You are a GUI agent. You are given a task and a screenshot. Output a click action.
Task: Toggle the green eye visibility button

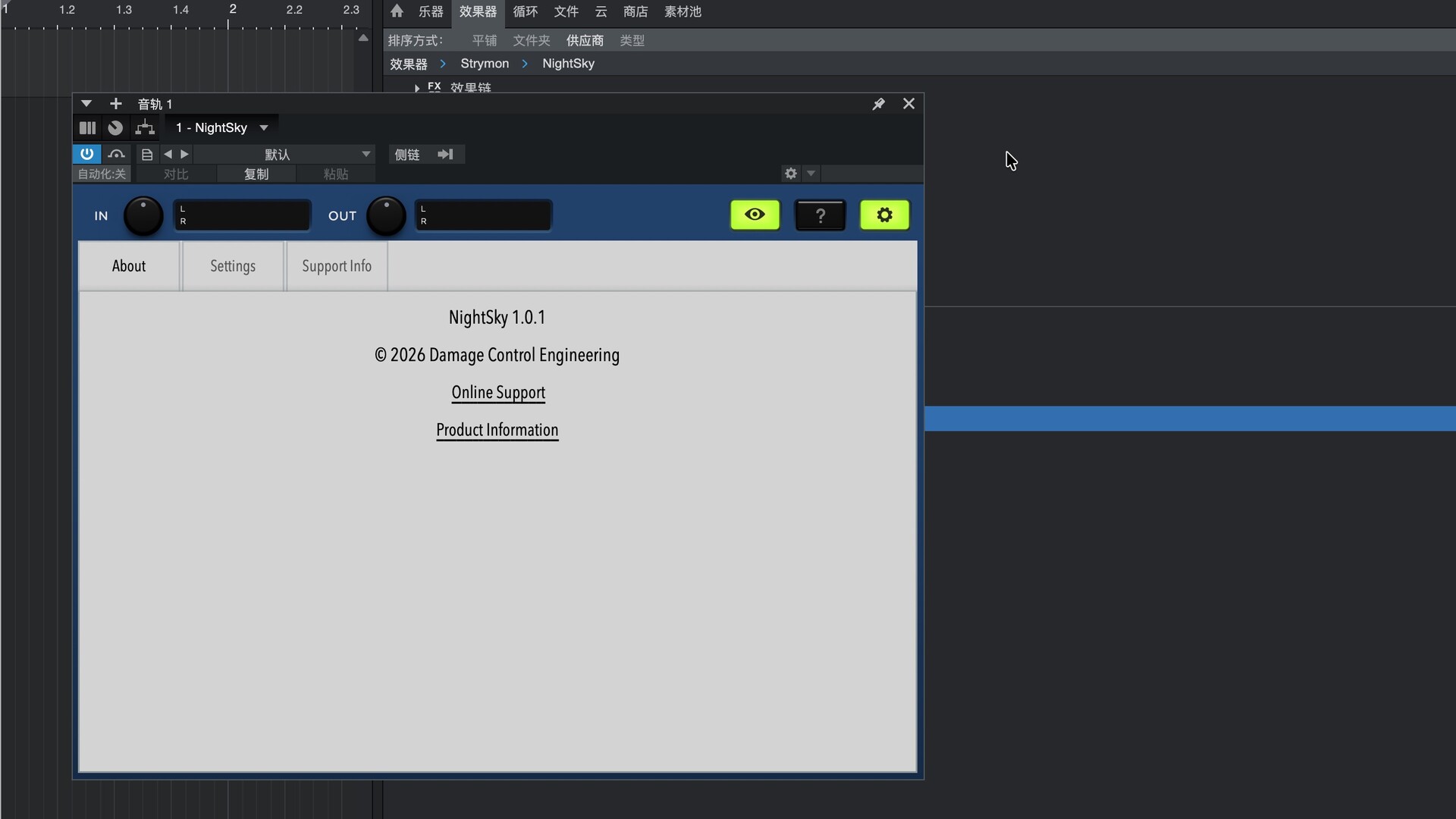coord(755,215)
